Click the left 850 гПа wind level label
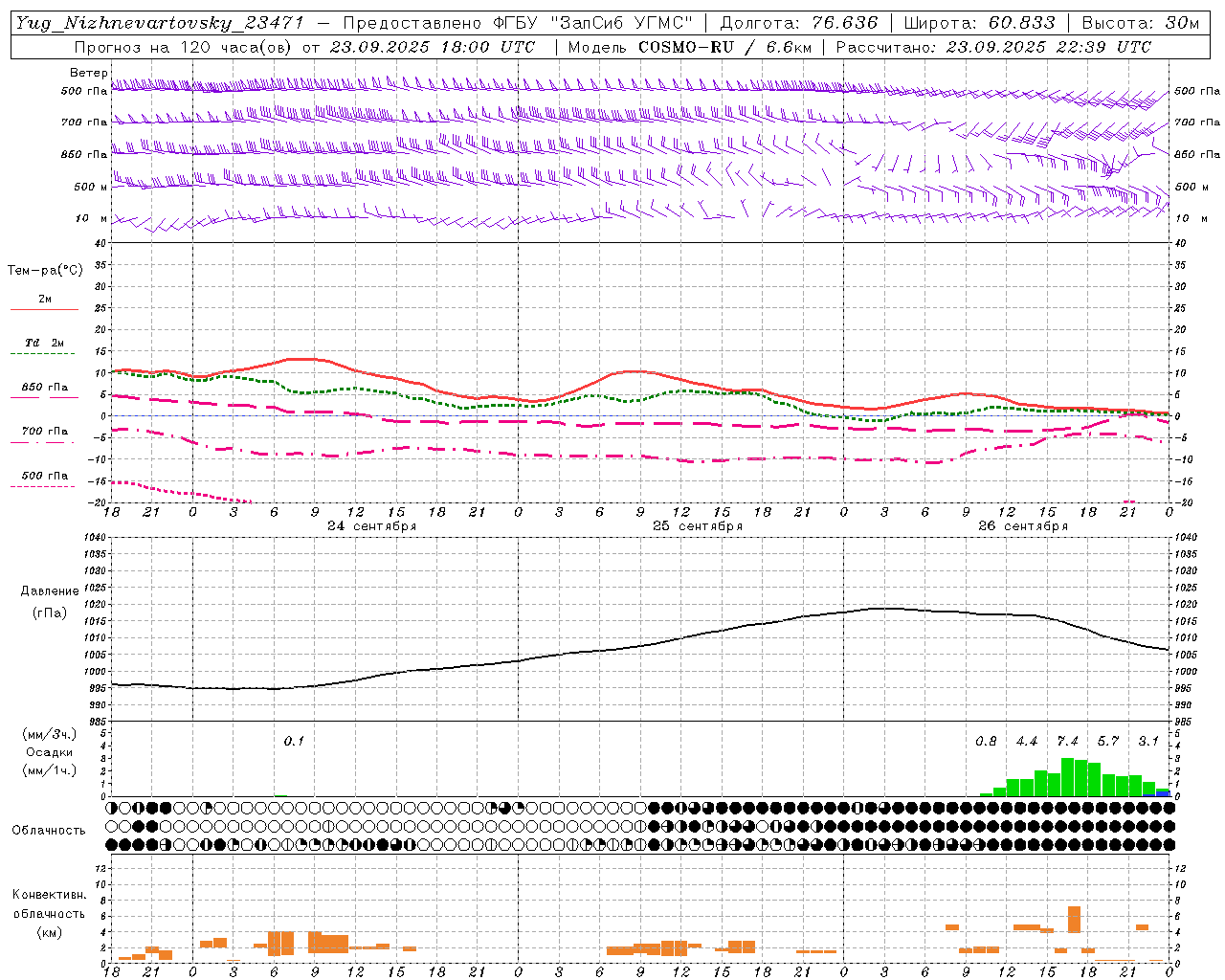1225x980 pixels. (x=84, y=154)
